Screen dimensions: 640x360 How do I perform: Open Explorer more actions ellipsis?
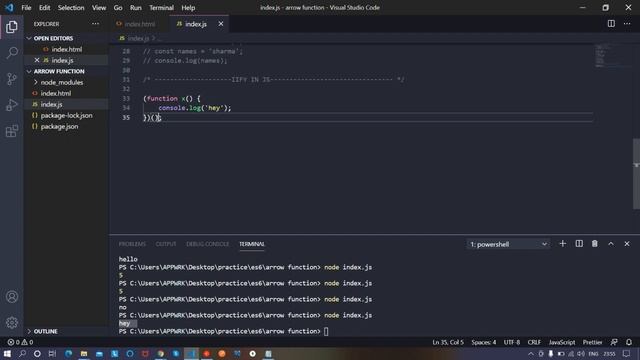pyautogui.click(x=96, y=24)
